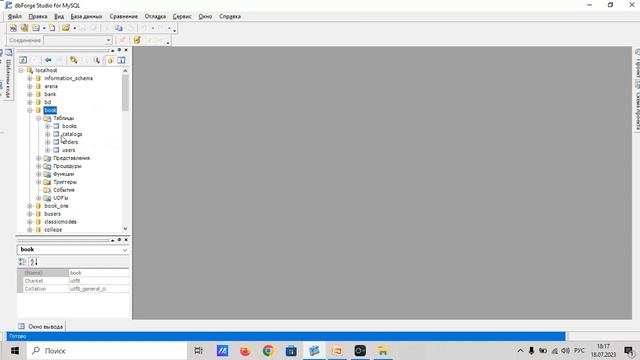Click the blue back arrow in the explorer toolbar
This screenshot has height=360, width=640.
point(48,60)
